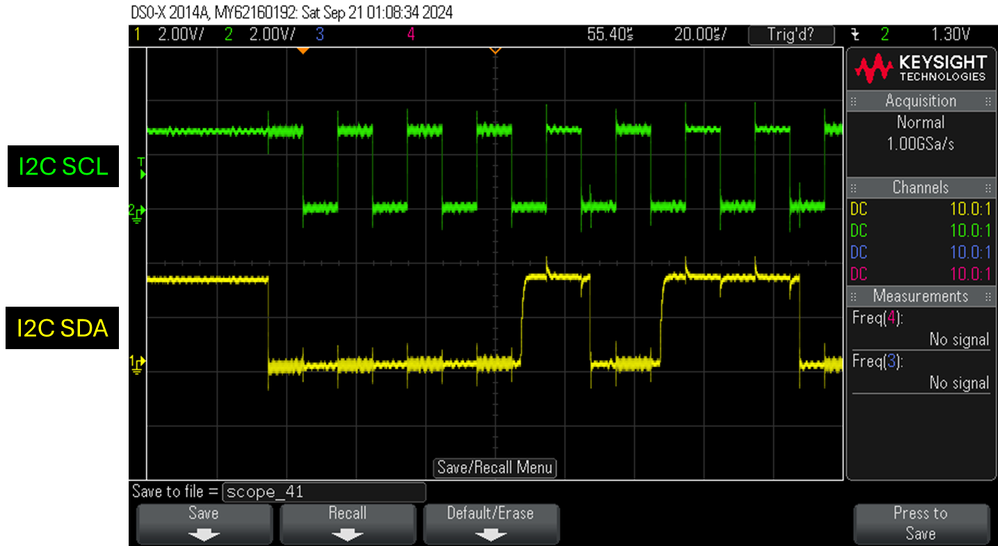The image size is (998, 546).
Task: Open the Recall softkey menu
Action: [348, 523]
